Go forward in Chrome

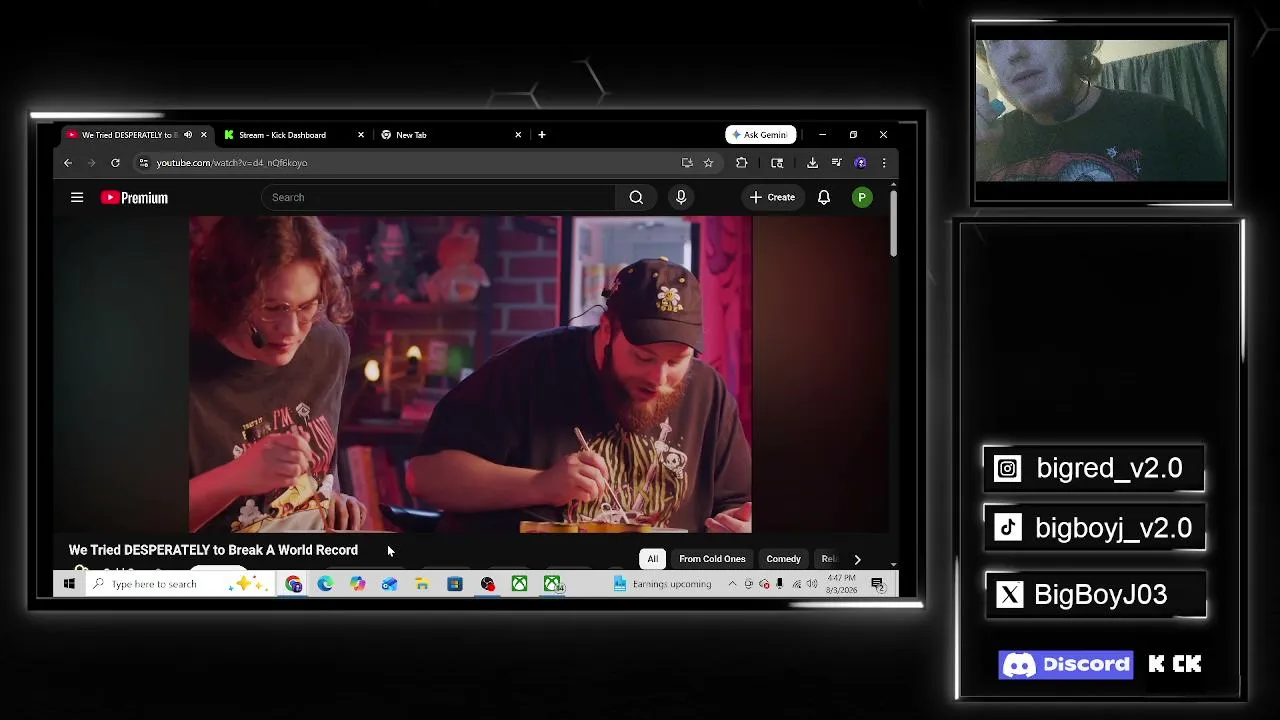[91, 163]
